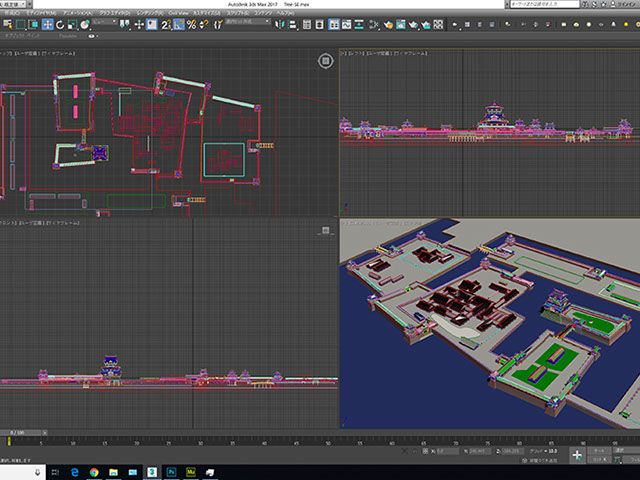The image size is (640, 480).
Task: Click the Auto Key button
Action: pyautogui.click(x=598, y=449)
